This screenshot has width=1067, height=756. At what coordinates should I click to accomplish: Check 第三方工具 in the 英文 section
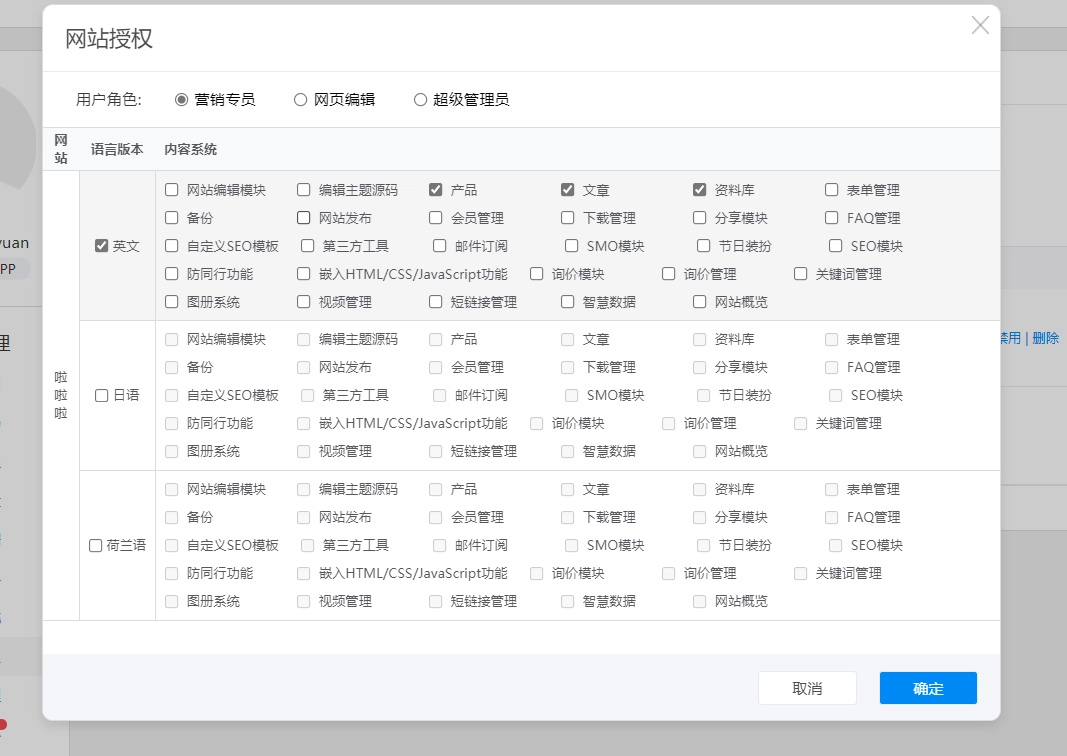308,246
